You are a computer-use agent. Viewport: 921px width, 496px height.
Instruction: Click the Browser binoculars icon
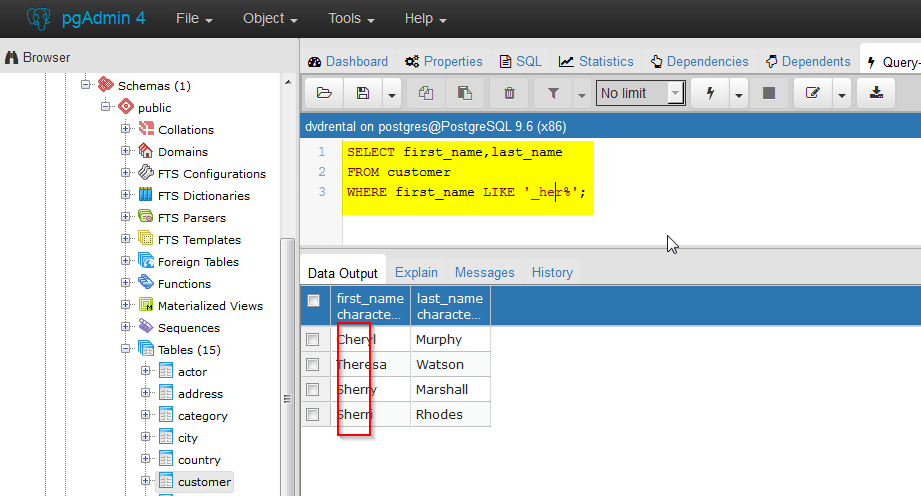coord(12,58)
